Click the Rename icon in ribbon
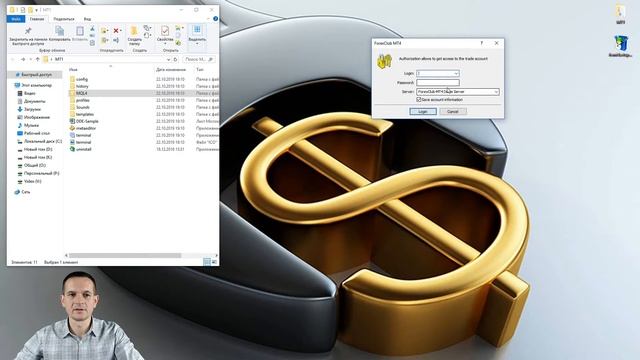This screenshot has height=360, width=640. (116, 40)
